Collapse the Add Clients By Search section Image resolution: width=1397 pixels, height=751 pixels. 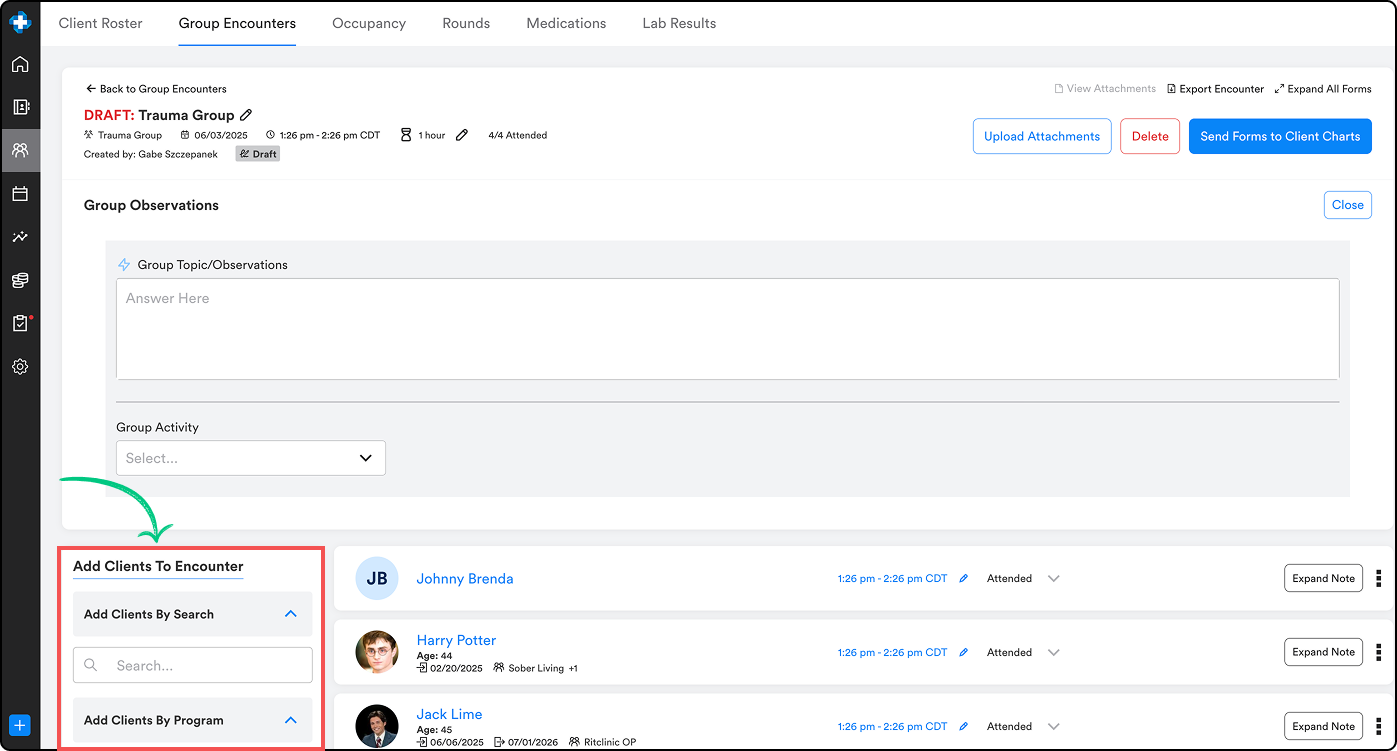(x=291, y=614)
